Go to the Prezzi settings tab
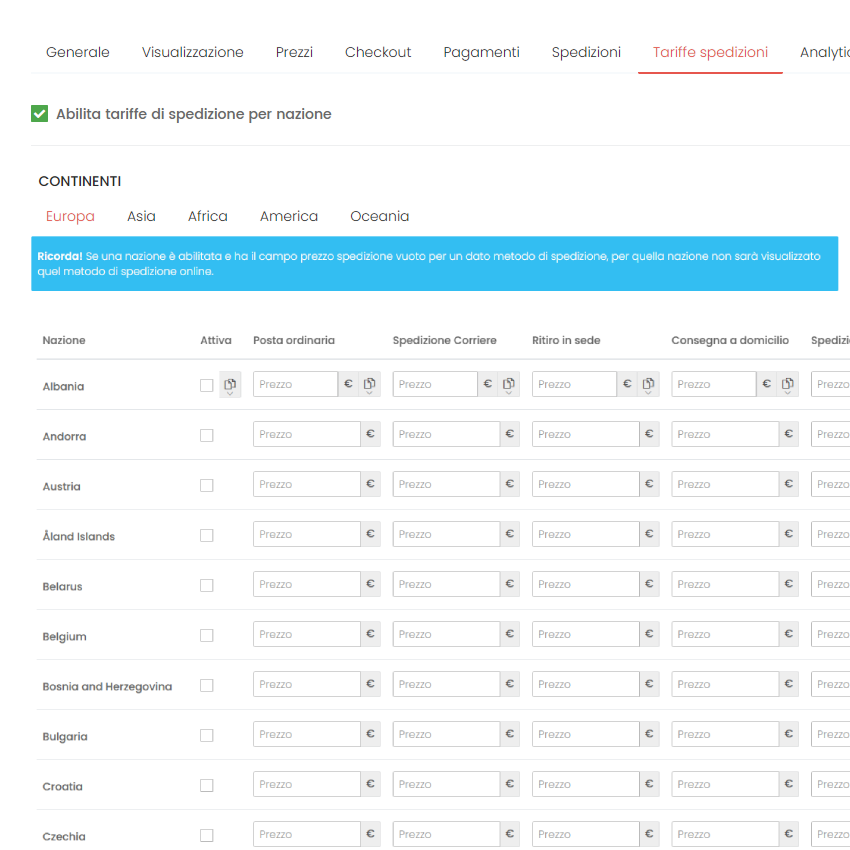Viewport: 850px width, 850px height. [294, 52]
